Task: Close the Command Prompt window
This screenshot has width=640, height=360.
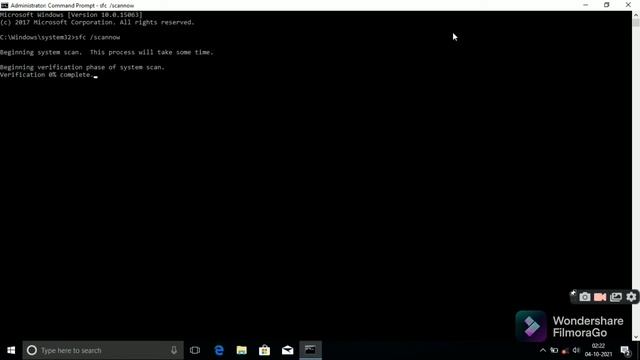Action: click(628, 5)
